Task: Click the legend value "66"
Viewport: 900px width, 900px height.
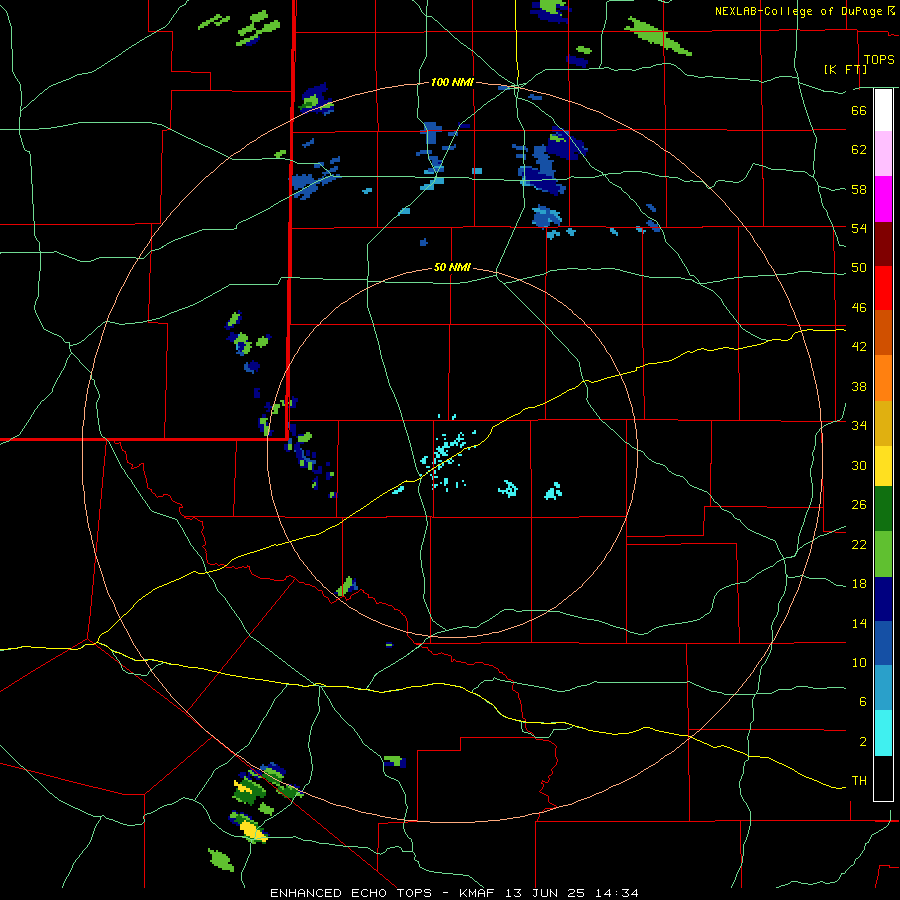Action: tap(859, 110)
